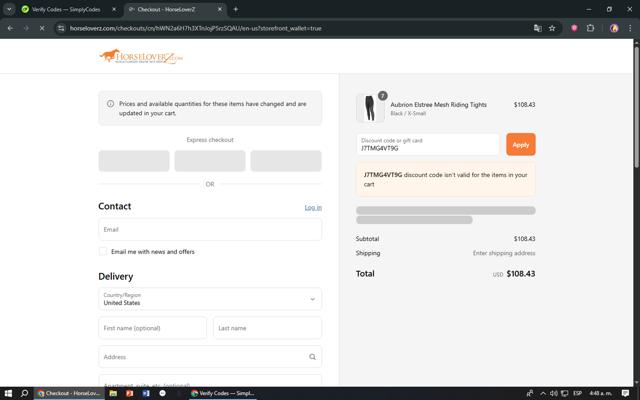Check Email me with news and offers
The width and height of the screenshot is (640, 400).
tap(103, 251)
